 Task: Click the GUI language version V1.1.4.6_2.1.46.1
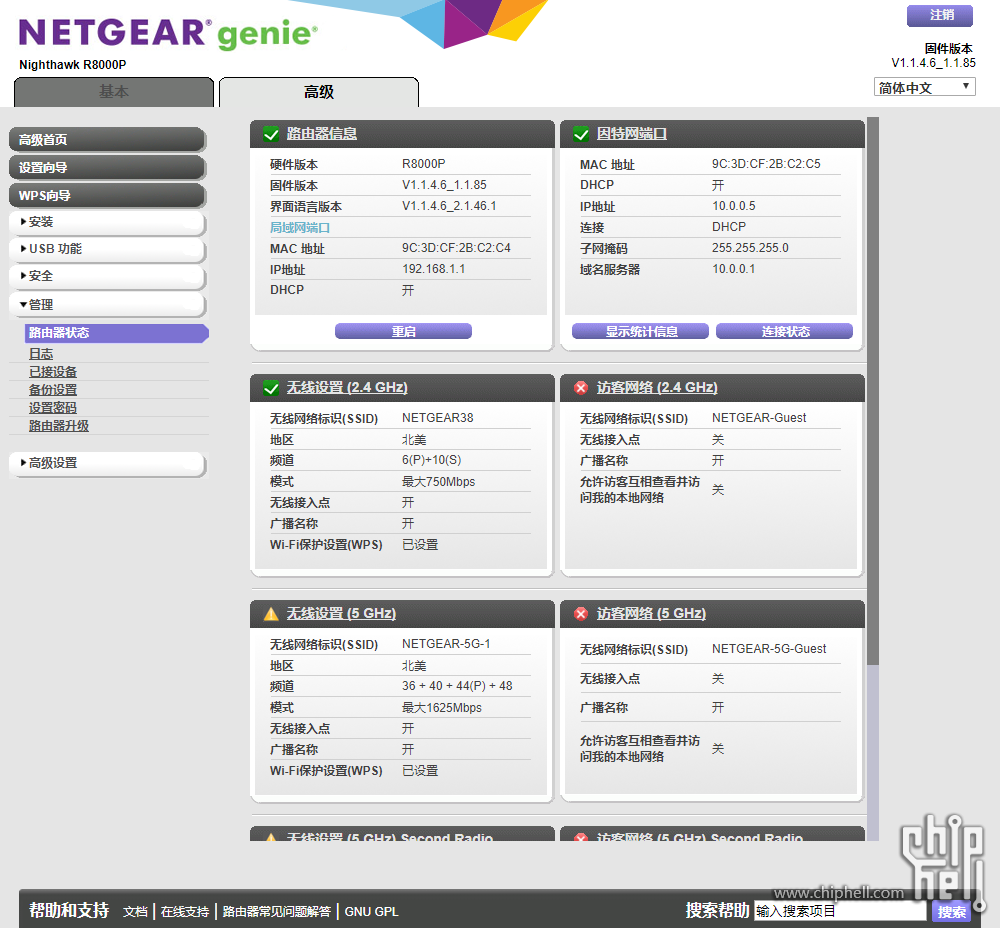(x=450, y=206)
